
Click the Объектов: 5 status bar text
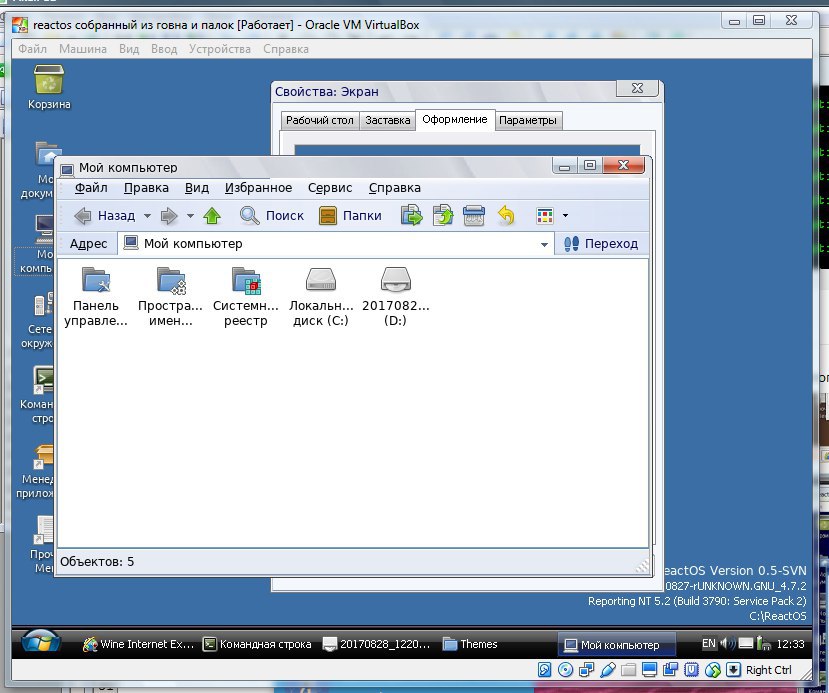pos(97,561)
